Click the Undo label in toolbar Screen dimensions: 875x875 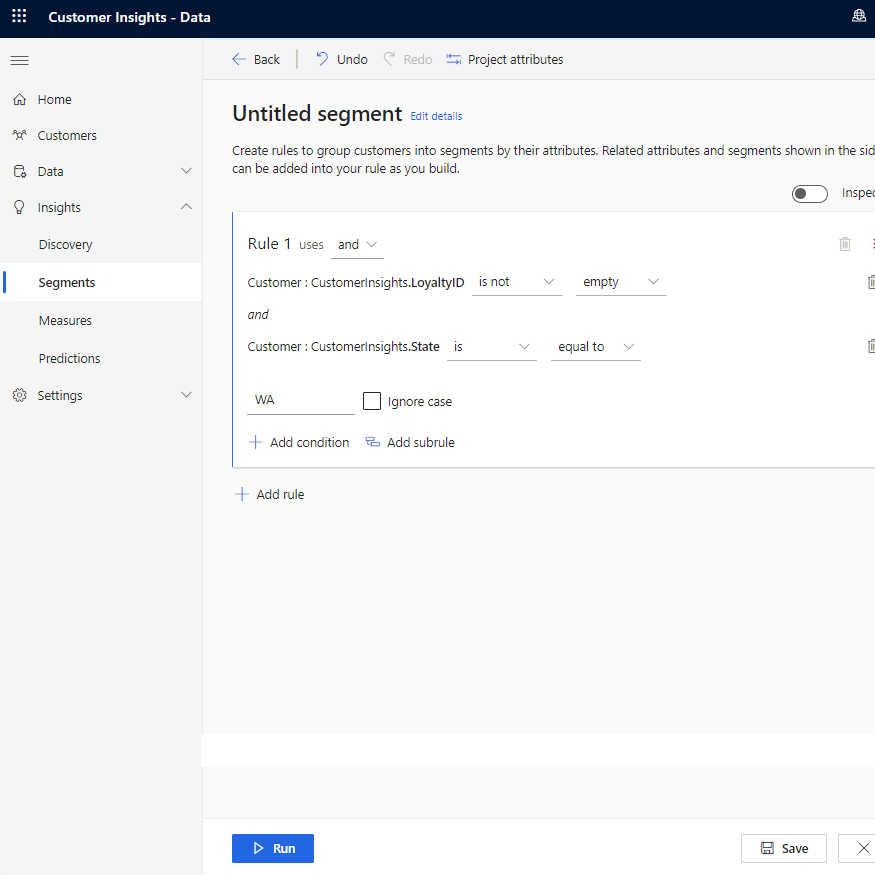point(352,59)
